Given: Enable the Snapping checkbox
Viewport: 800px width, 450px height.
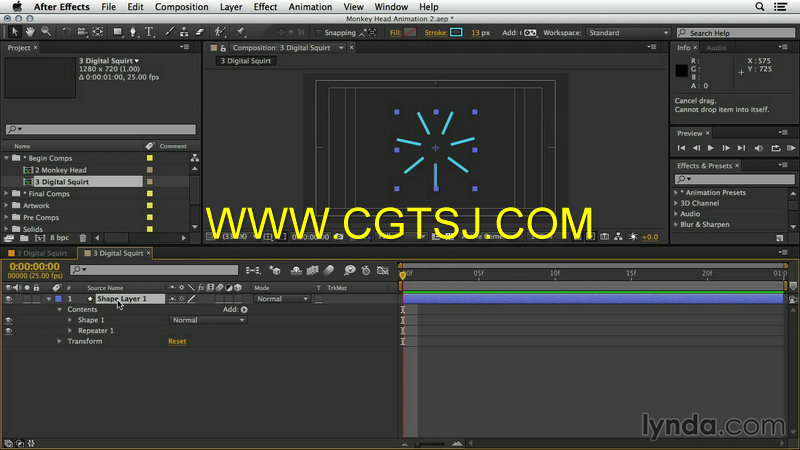Looking at the screenshot, I should point(318,33).
